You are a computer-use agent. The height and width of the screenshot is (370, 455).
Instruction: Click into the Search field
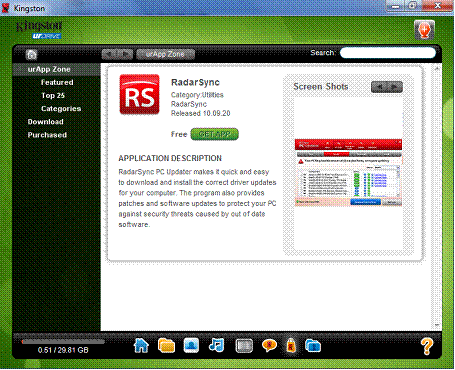(x=388, y=53)
